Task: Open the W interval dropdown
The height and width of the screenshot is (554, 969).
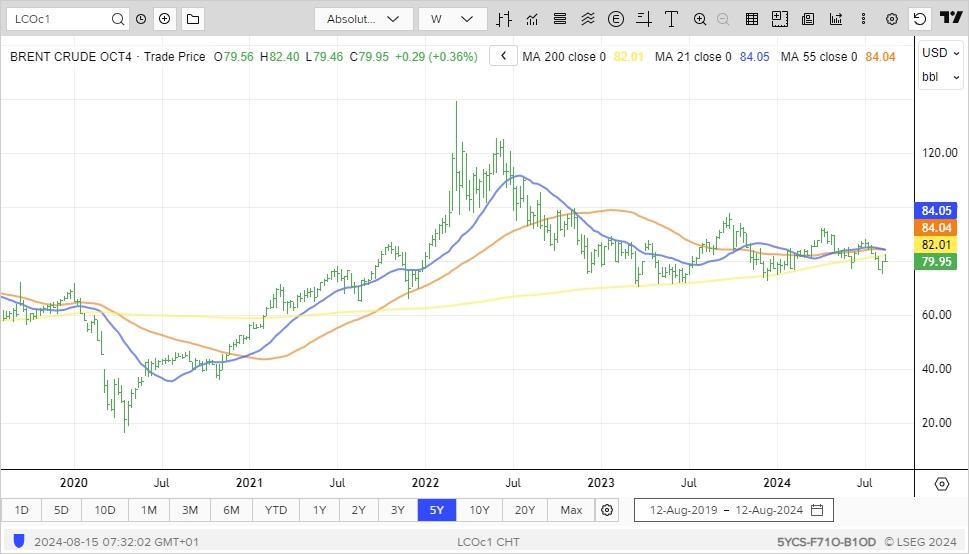Action: coord(453,19)
